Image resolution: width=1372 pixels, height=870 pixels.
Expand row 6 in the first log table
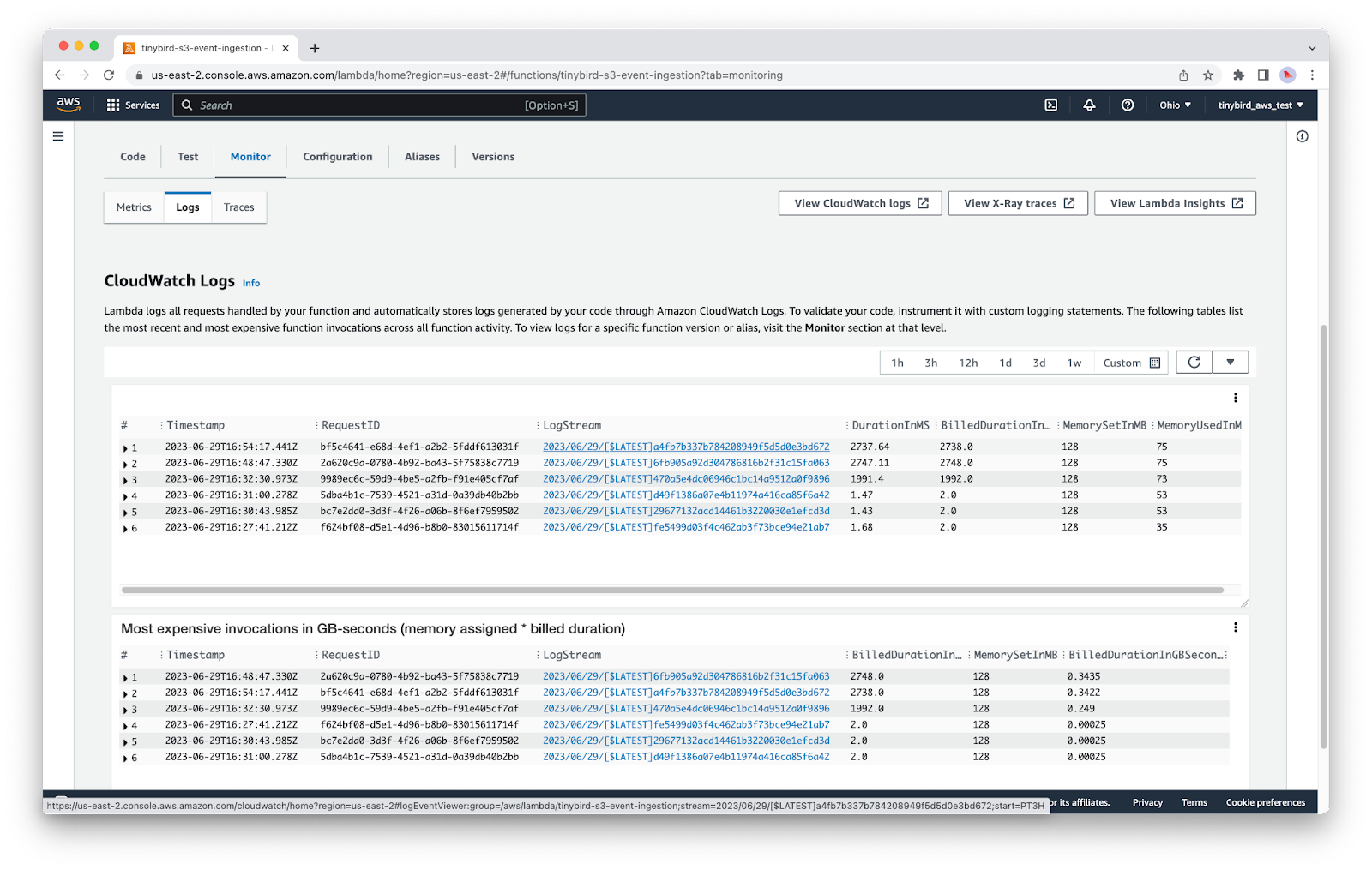coord(125,529)
